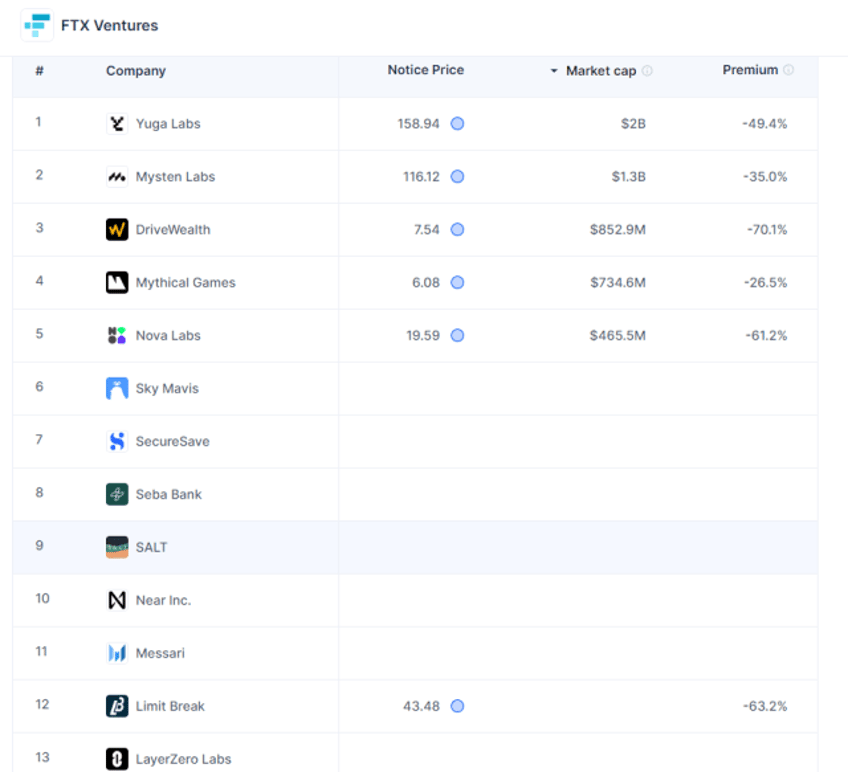Click the blue circle next to 43.48

pos(458,706)
